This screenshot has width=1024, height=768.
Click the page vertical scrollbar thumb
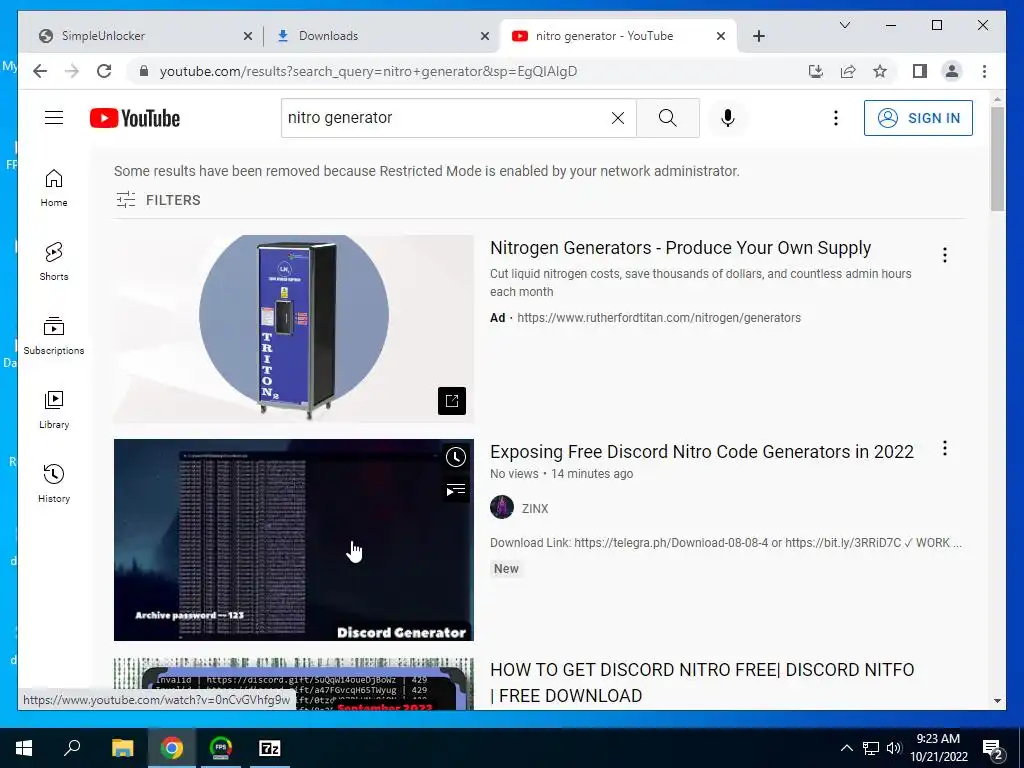coord(997,159)
